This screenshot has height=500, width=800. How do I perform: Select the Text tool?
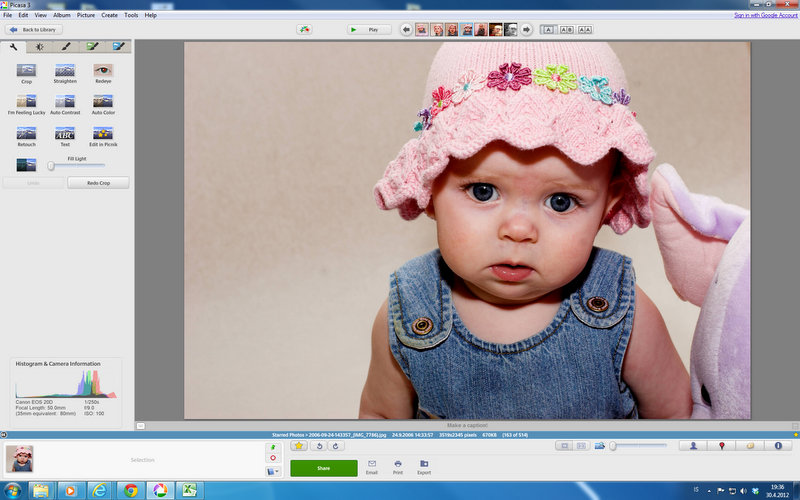click(x=65, y=136)
